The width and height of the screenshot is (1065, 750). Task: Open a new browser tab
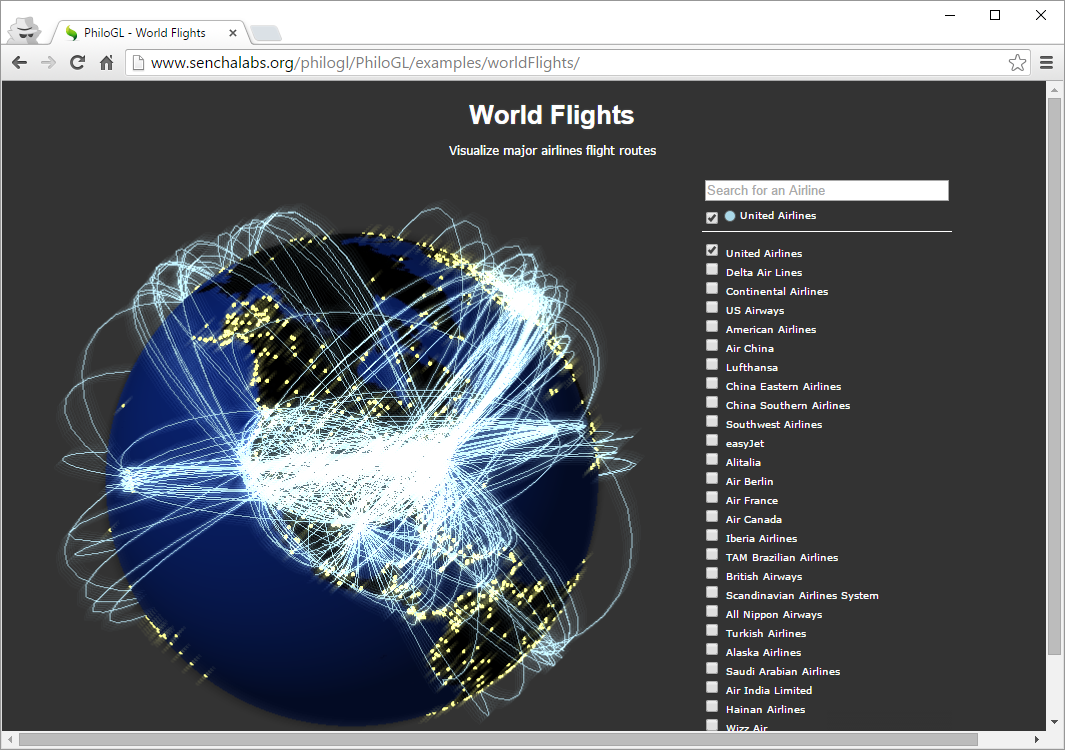(266, 33)
